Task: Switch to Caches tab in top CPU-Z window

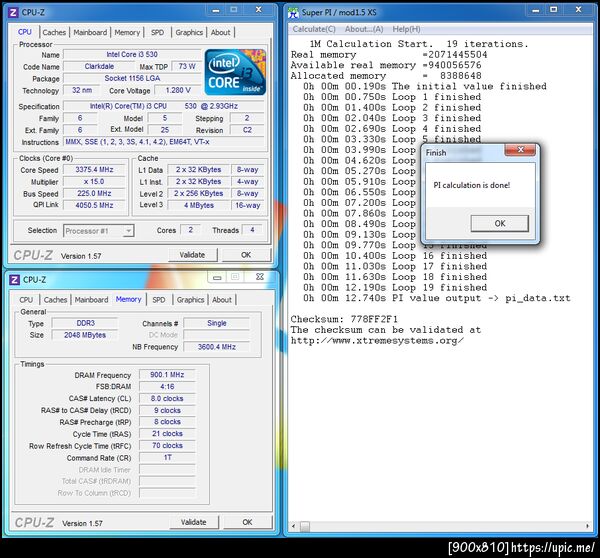Action: pos(54,33)
